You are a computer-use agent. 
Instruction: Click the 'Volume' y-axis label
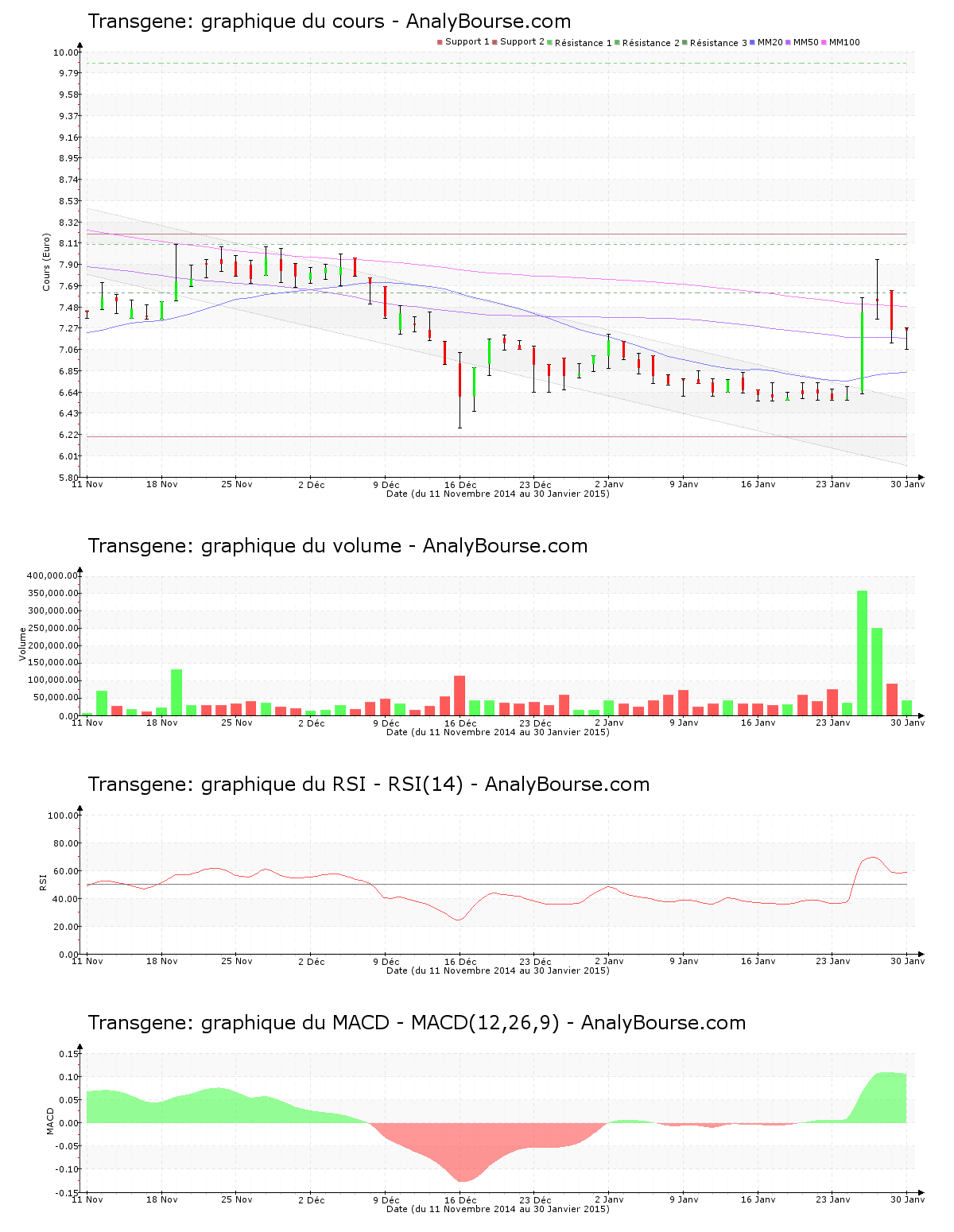tap(22, 644)
